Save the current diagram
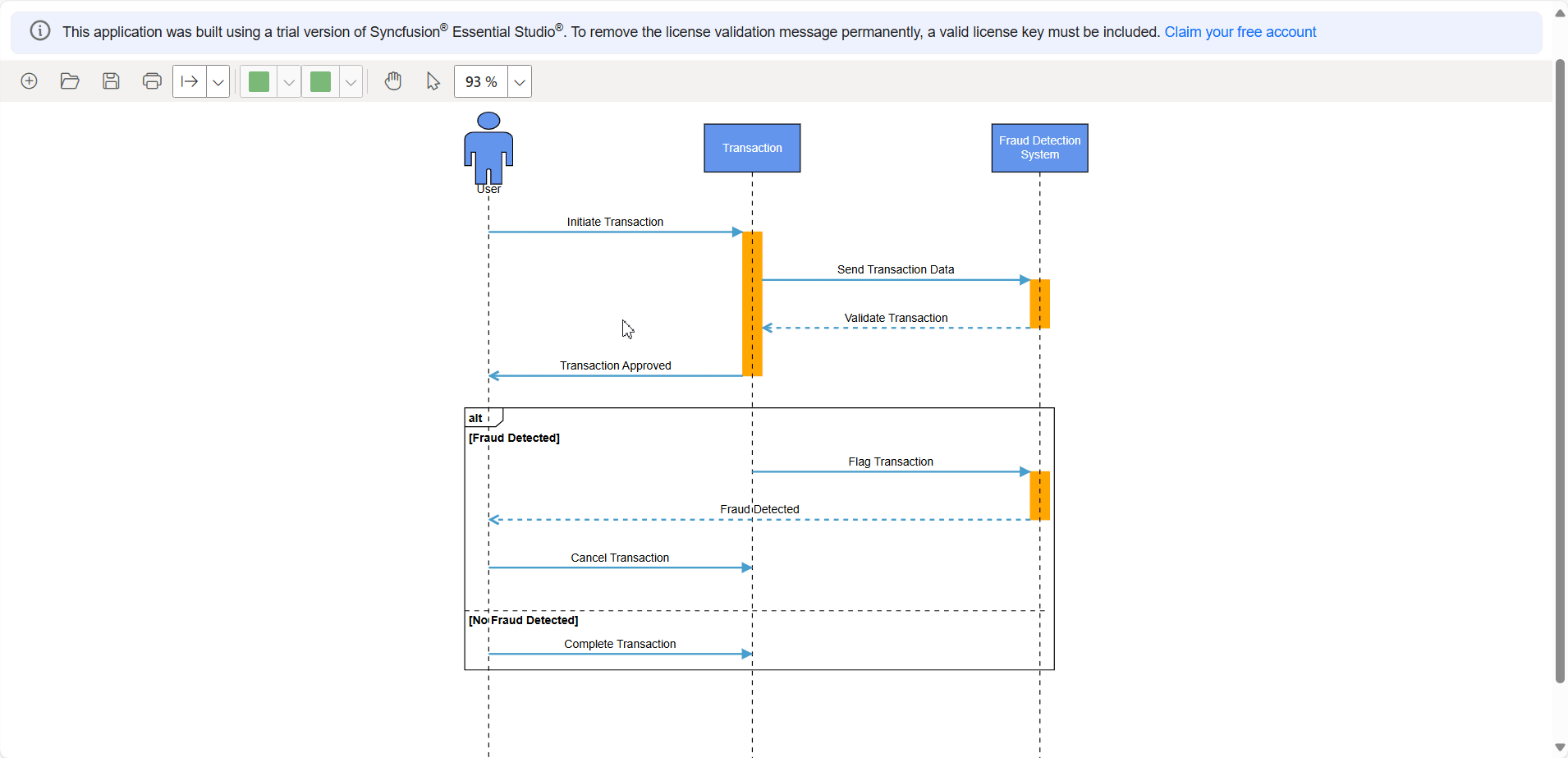The image size is (1568, 758). pos(111,80)
